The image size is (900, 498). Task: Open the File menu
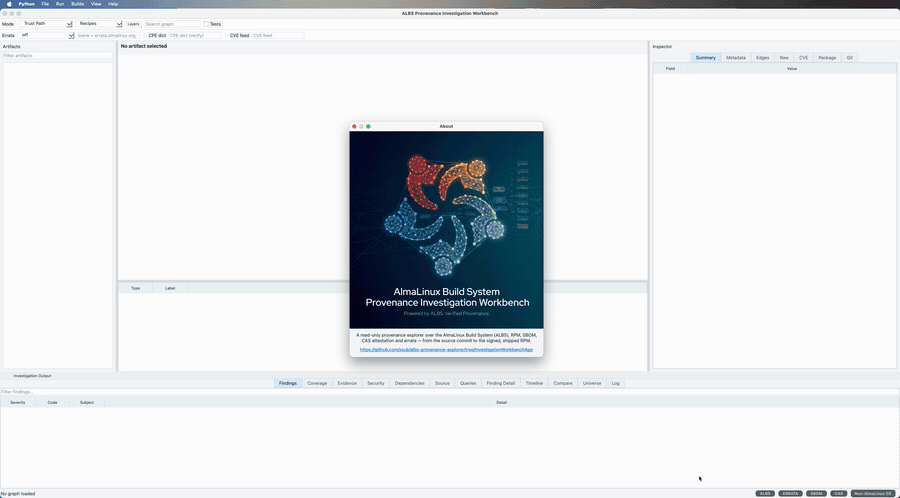click(45, 3)
